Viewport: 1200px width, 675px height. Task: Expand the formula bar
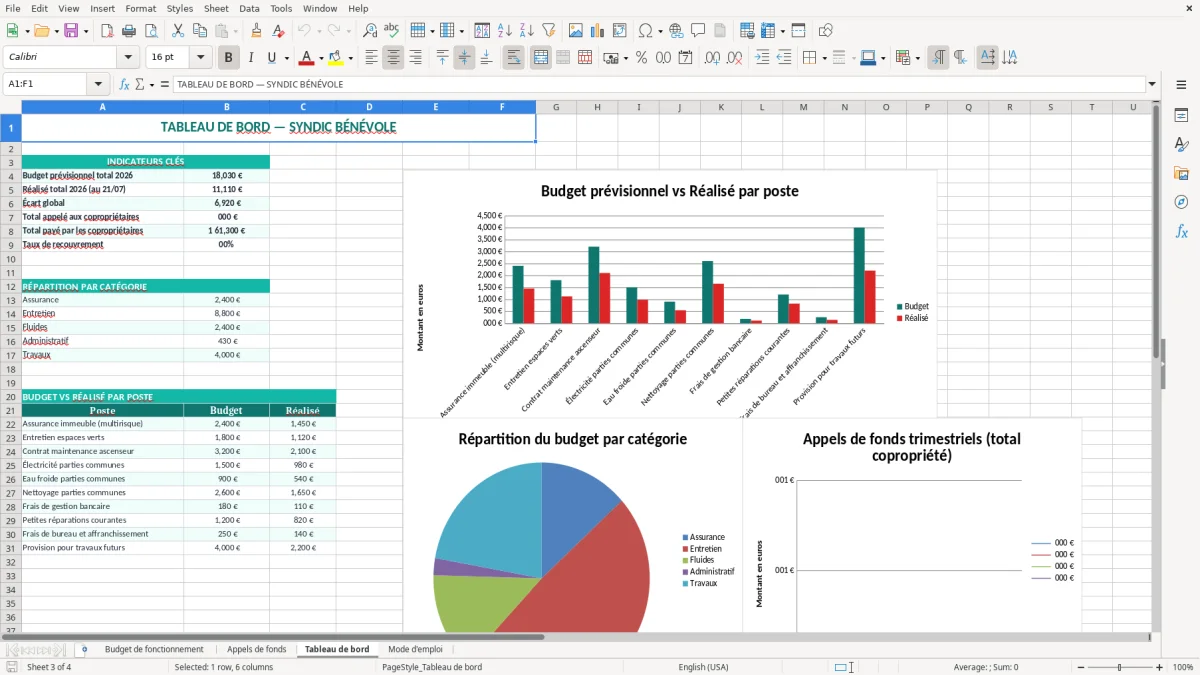tap(1153, 84)
